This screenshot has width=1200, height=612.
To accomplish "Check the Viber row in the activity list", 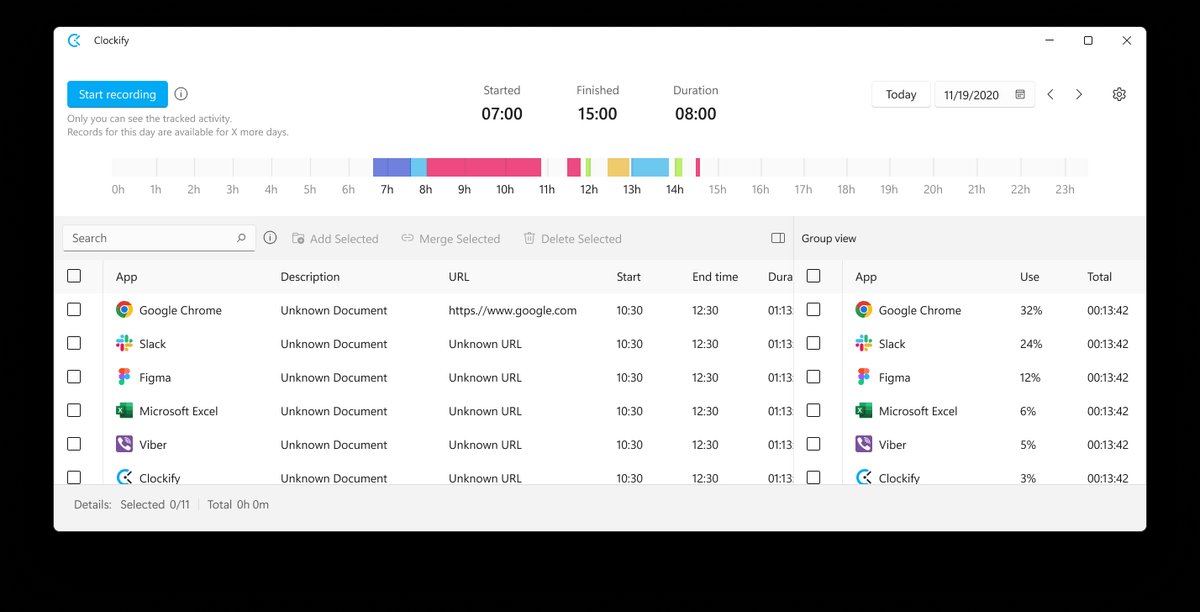I will point(74,444).
